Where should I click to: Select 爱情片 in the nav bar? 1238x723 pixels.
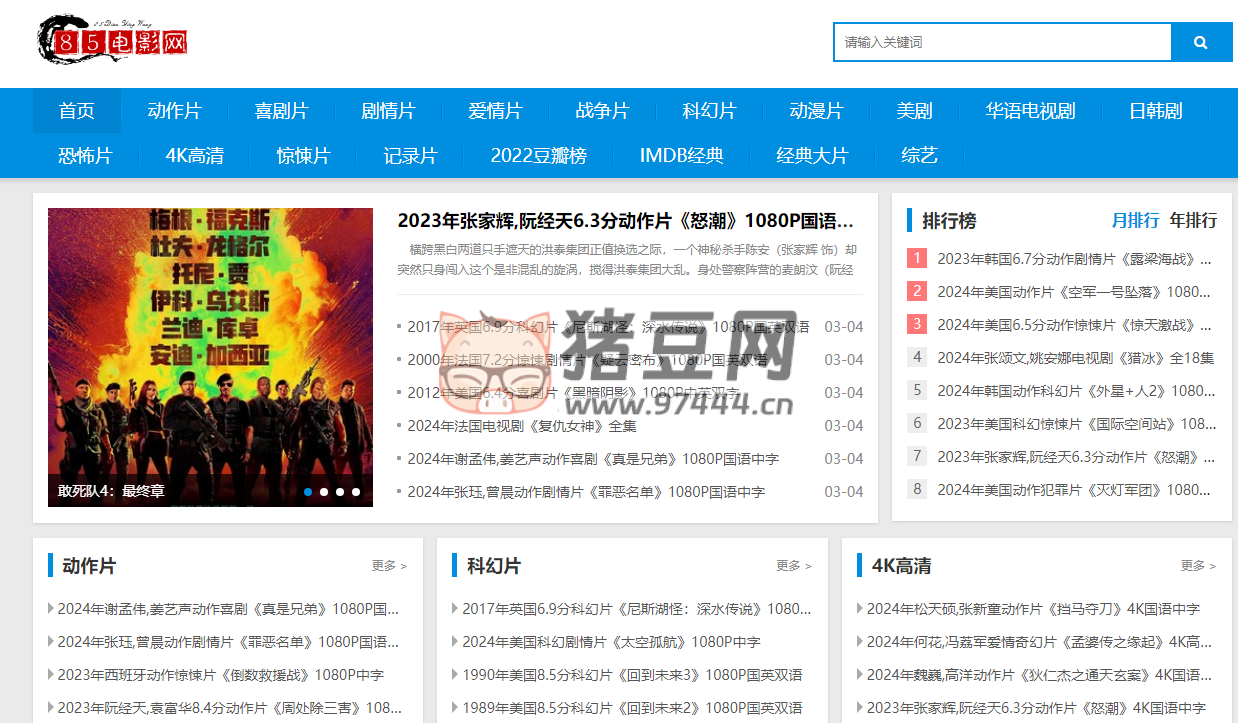click(495, 111)
